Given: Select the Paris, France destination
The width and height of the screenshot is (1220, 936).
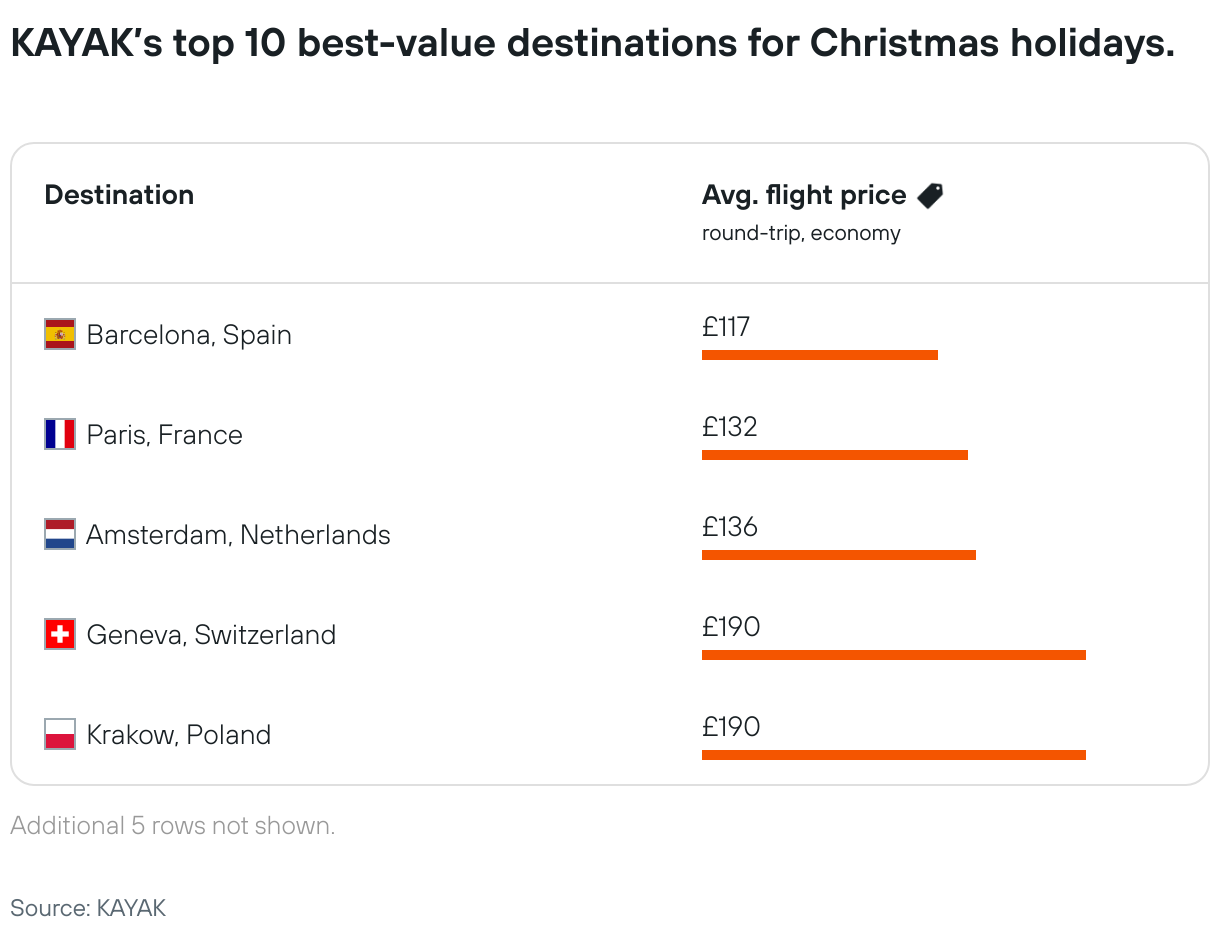Looking at the screenshot, I should (x=165, y=434).
